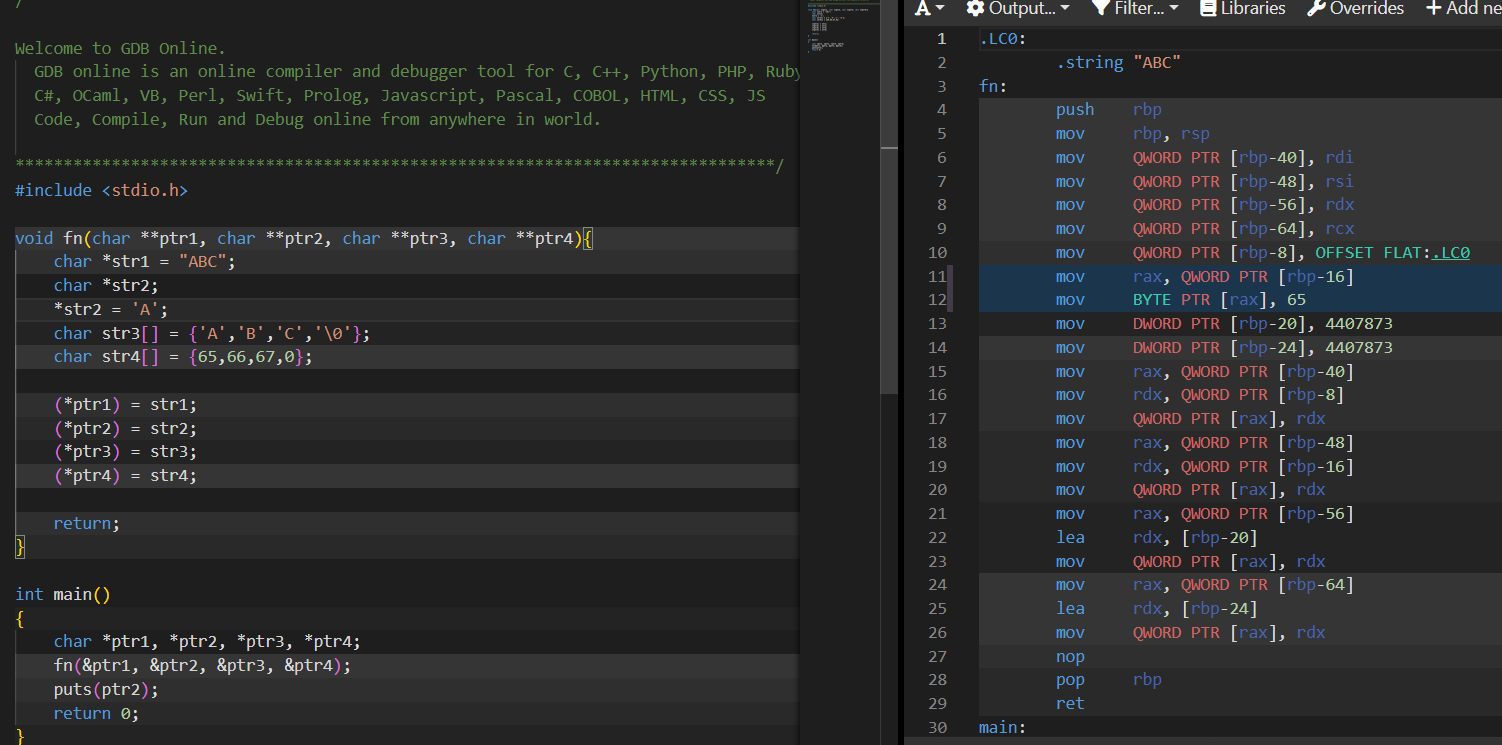Click the 'ret' instruction

click(1070, 704)
